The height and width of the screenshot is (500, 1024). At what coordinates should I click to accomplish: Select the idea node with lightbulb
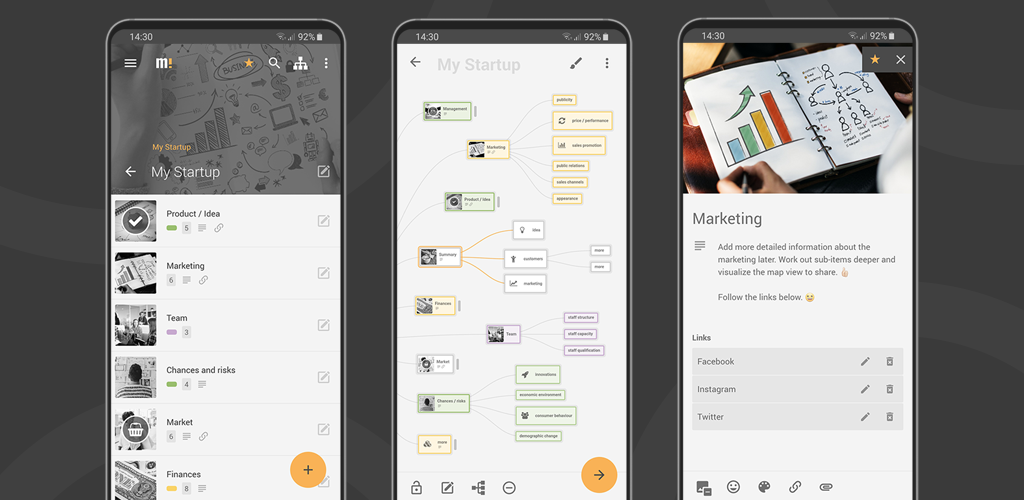click(528, 230)
